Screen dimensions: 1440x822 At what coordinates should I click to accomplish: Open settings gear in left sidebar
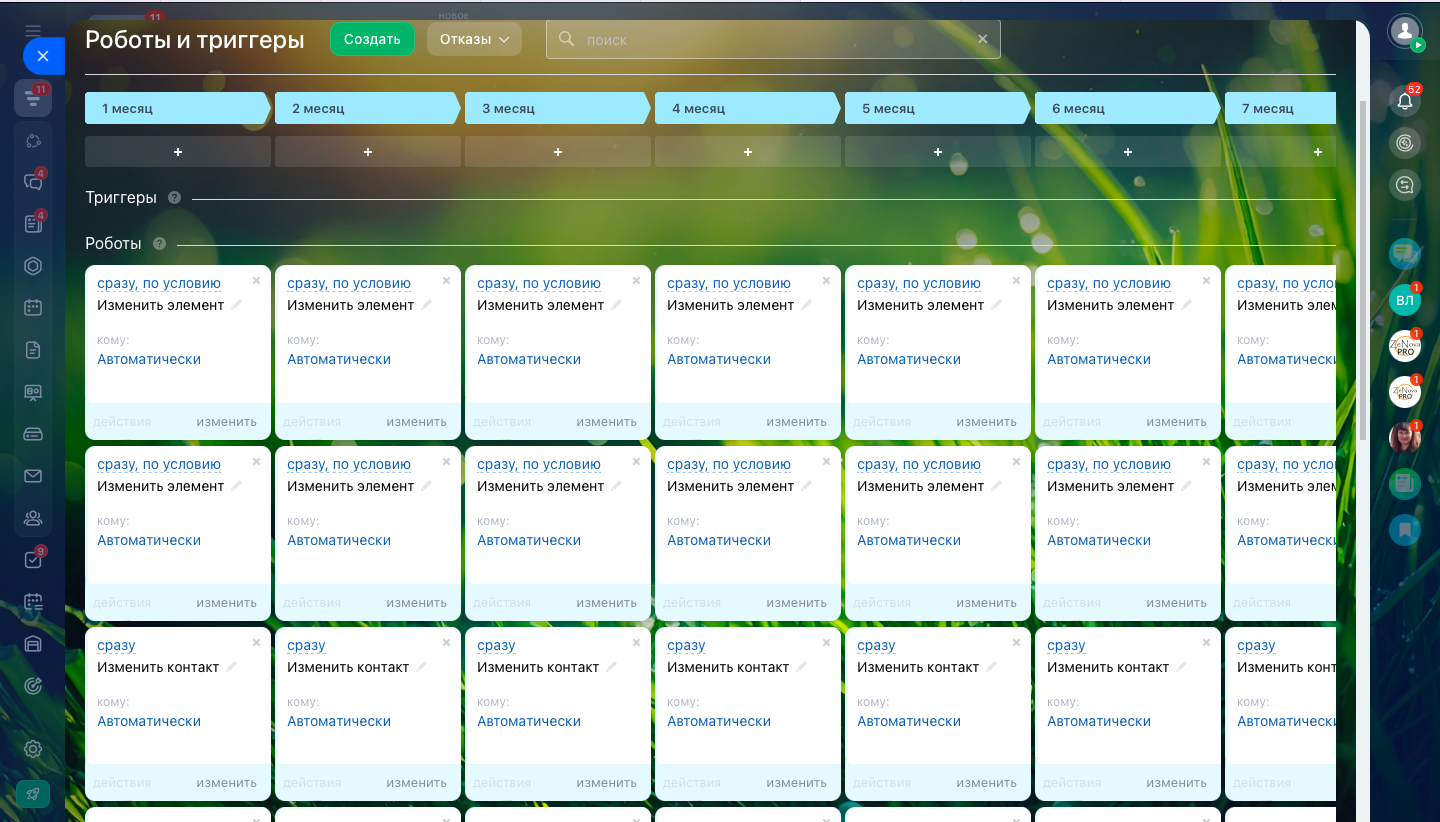tap(33, 749)
